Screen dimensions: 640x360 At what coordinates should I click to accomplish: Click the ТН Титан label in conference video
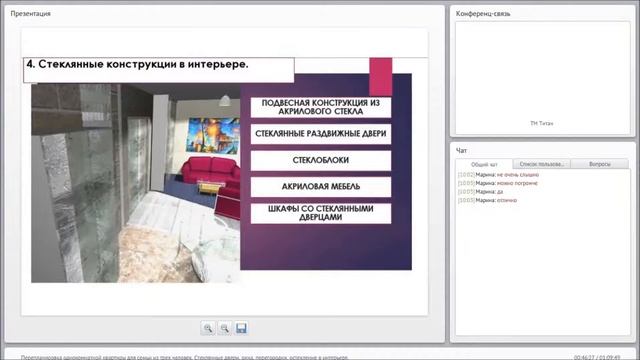point(541,123)
